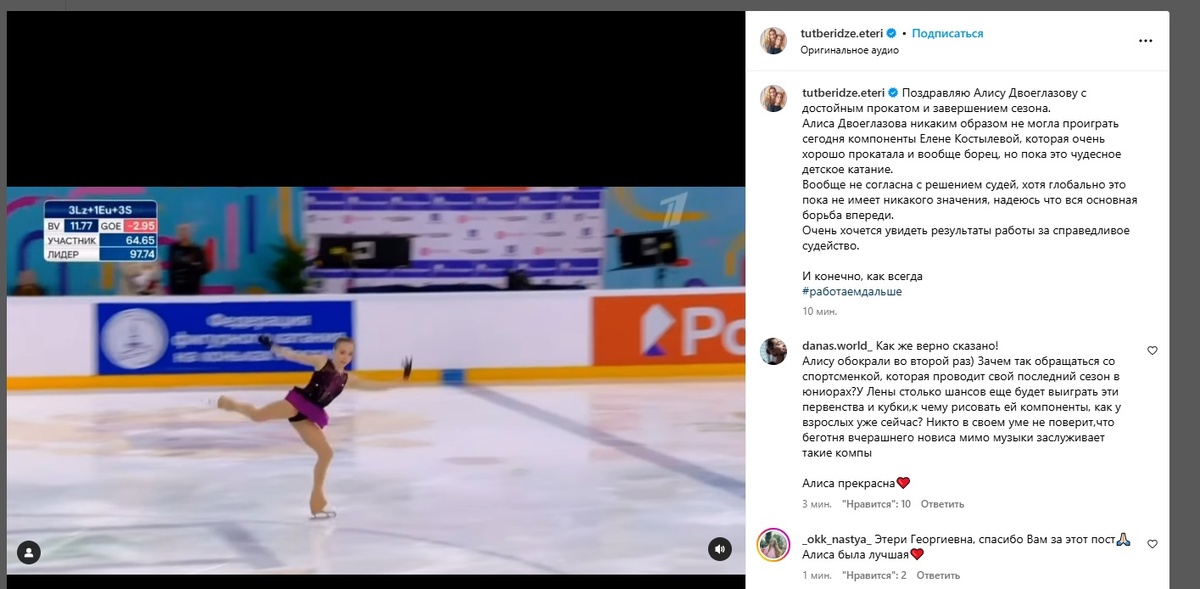Screen dimensions: 1200x589
Task: Reply to the _okk_nastya_ comment
Action: click(938, 575)
